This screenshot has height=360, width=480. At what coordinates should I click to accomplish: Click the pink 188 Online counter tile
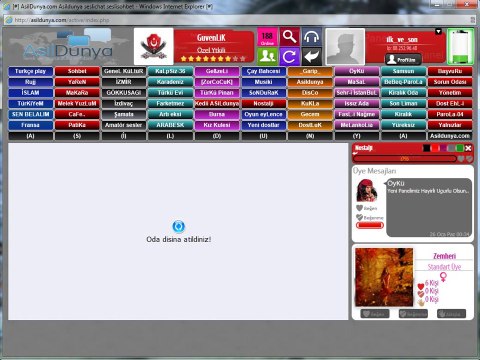[267, 37]
